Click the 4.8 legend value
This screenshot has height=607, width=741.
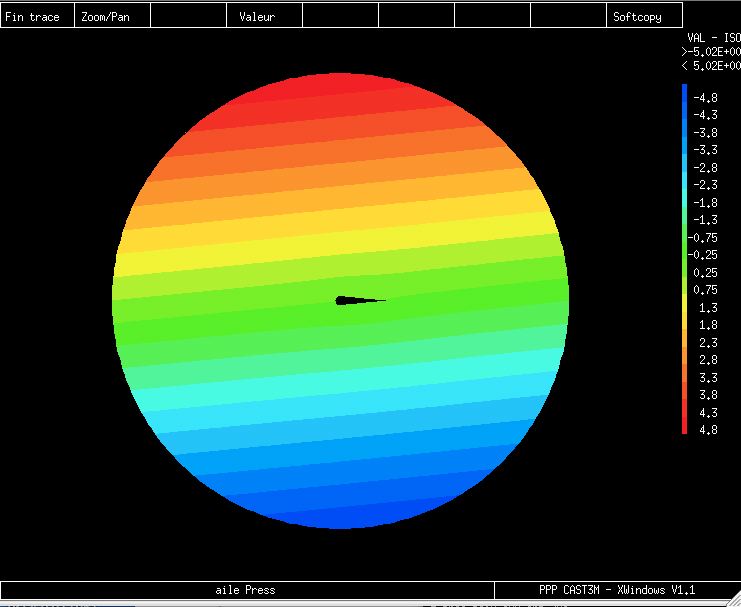[708, 430]
